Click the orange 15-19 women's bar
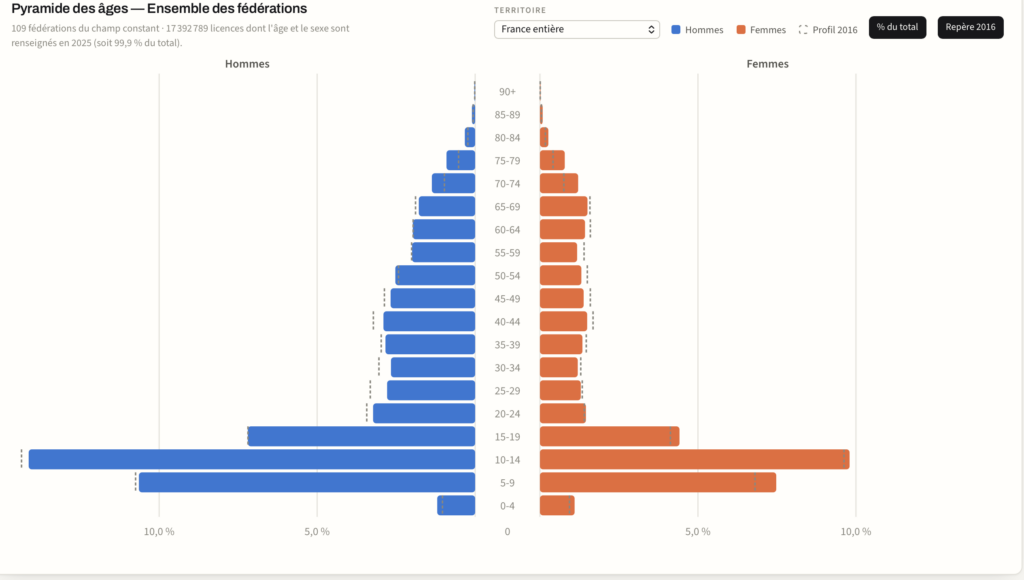Screen dimensions: 1024x580 pyautogui.click(x=610, y=436)
